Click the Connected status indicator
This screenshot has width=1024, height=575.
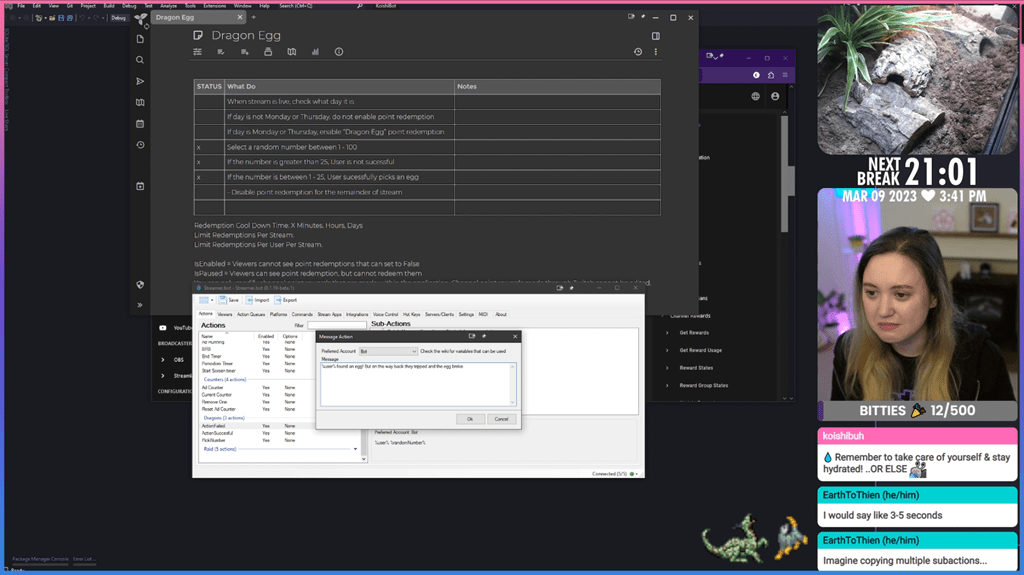click(614, 474)
